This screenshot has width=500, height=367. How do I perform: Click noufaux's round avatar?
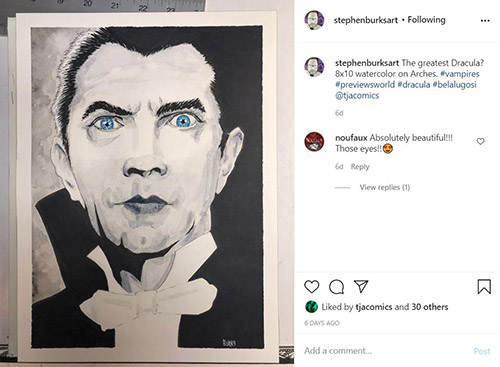(x=314, y=142)
